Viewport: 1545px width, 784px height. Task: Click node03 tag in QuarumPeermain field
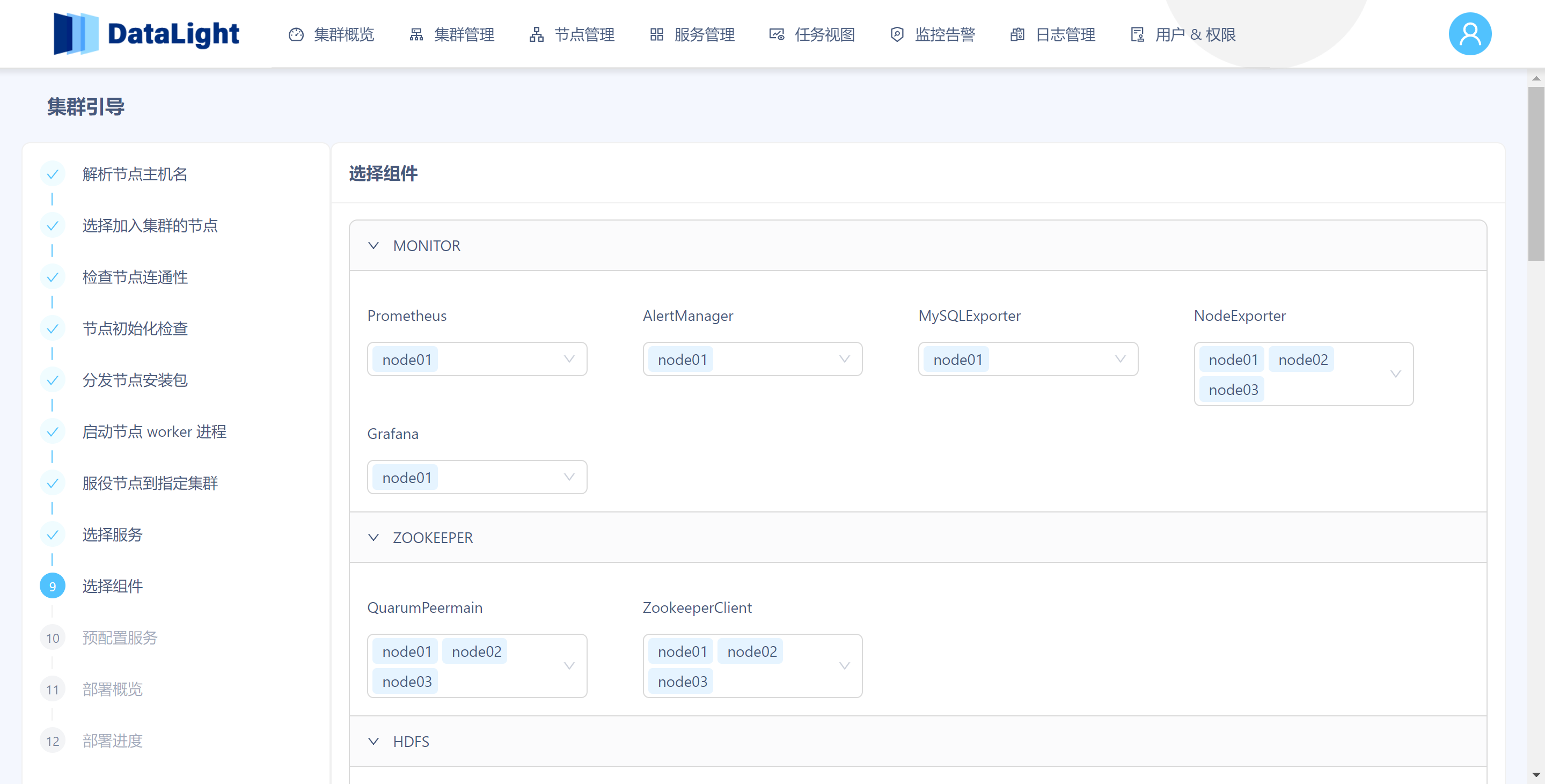tap(406, 682)
